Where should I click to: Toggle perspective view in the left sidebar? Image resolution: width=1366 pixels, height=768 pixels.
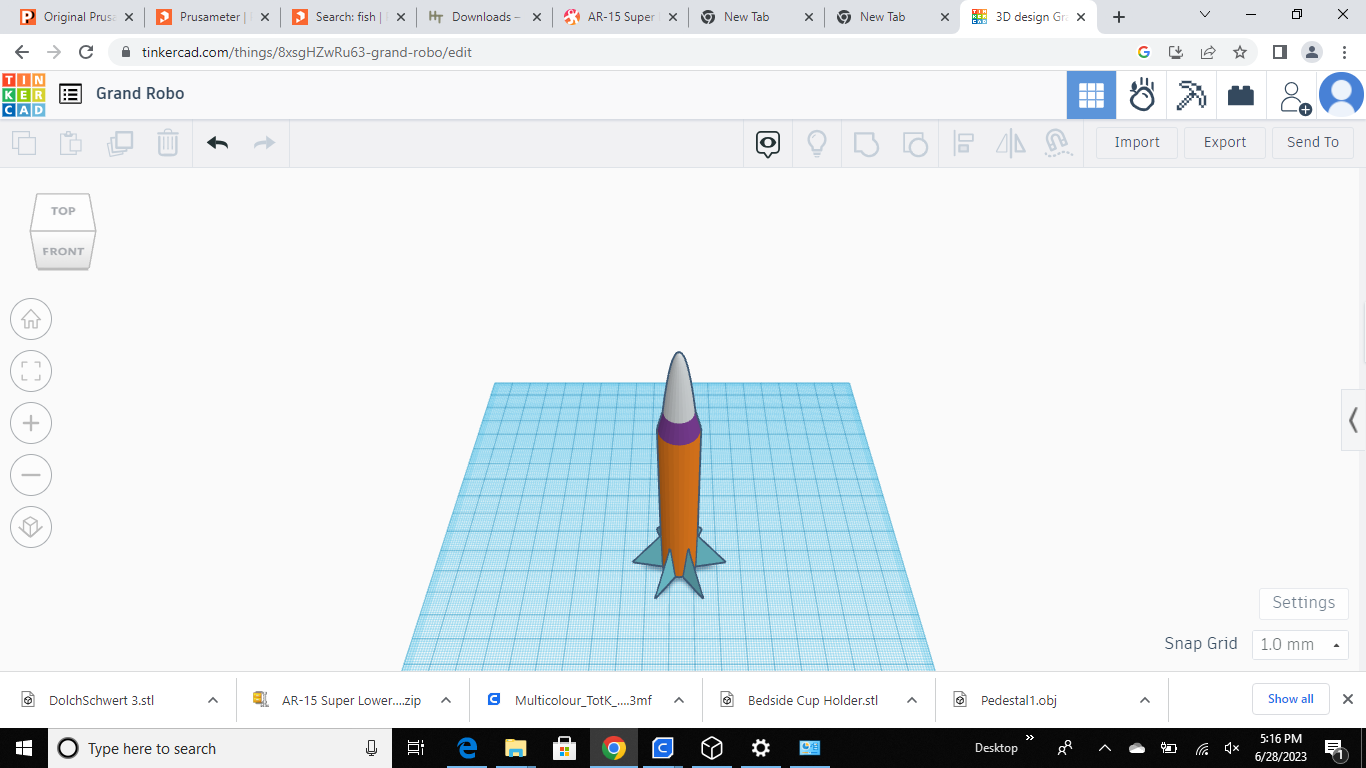pos(31,527)
